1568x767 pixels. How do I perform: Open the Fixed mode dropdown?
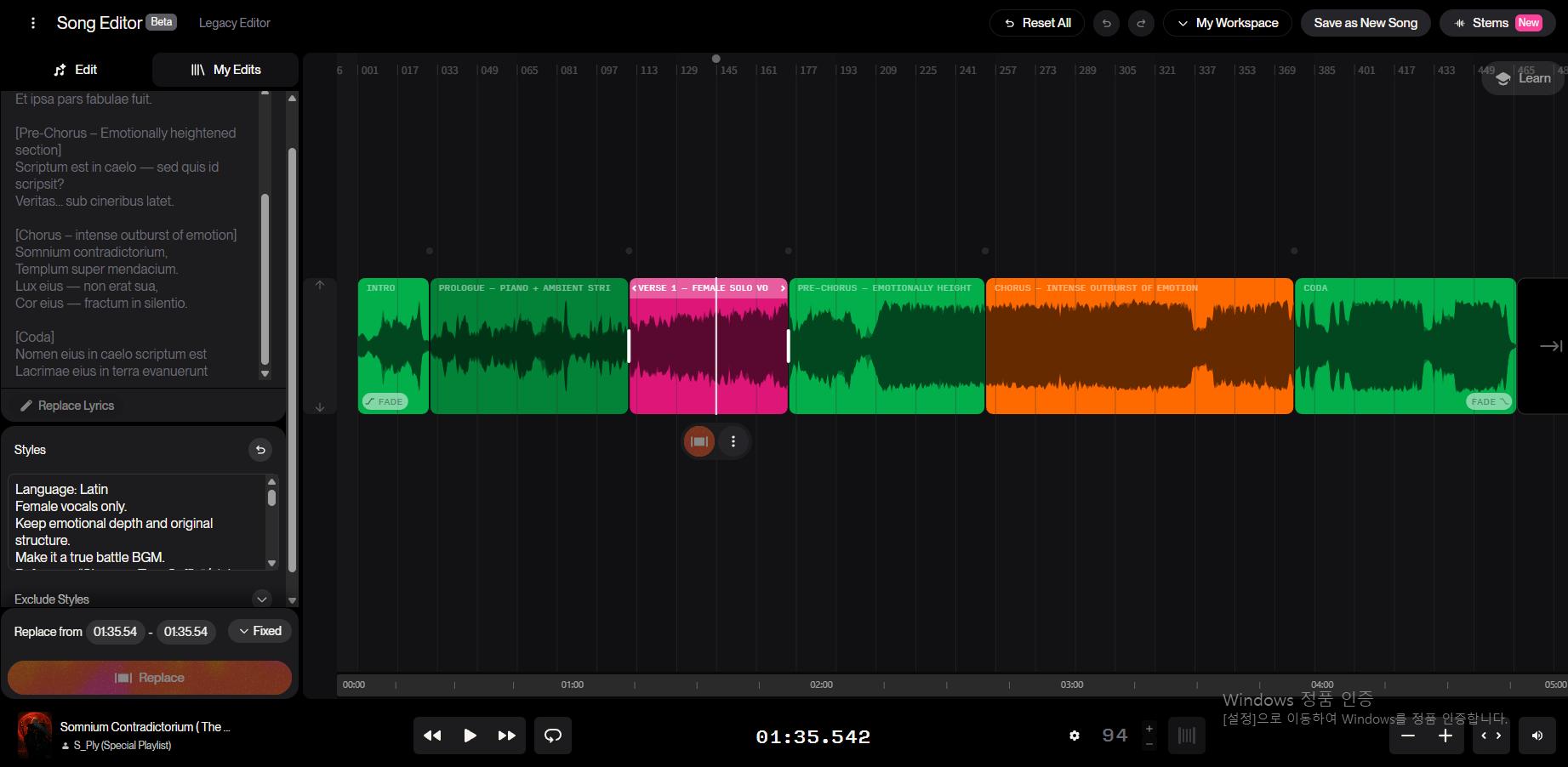(x=260, y=631)
